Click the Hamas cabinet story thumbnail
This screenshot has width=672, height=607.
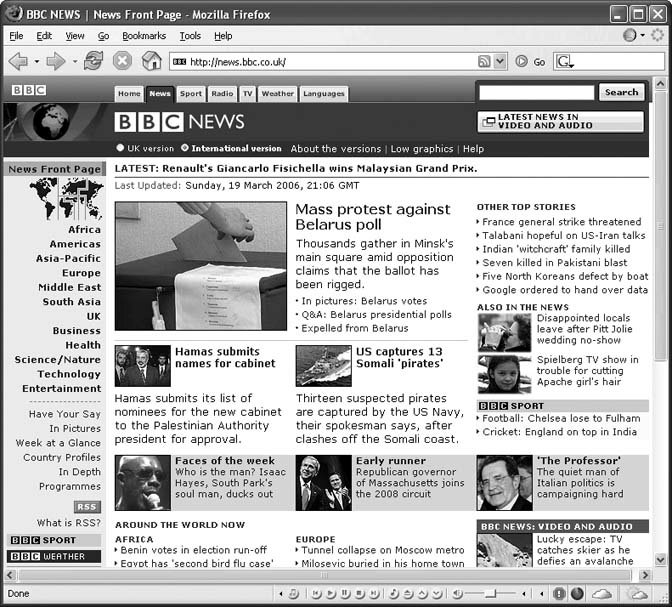[x=142, y=366]
